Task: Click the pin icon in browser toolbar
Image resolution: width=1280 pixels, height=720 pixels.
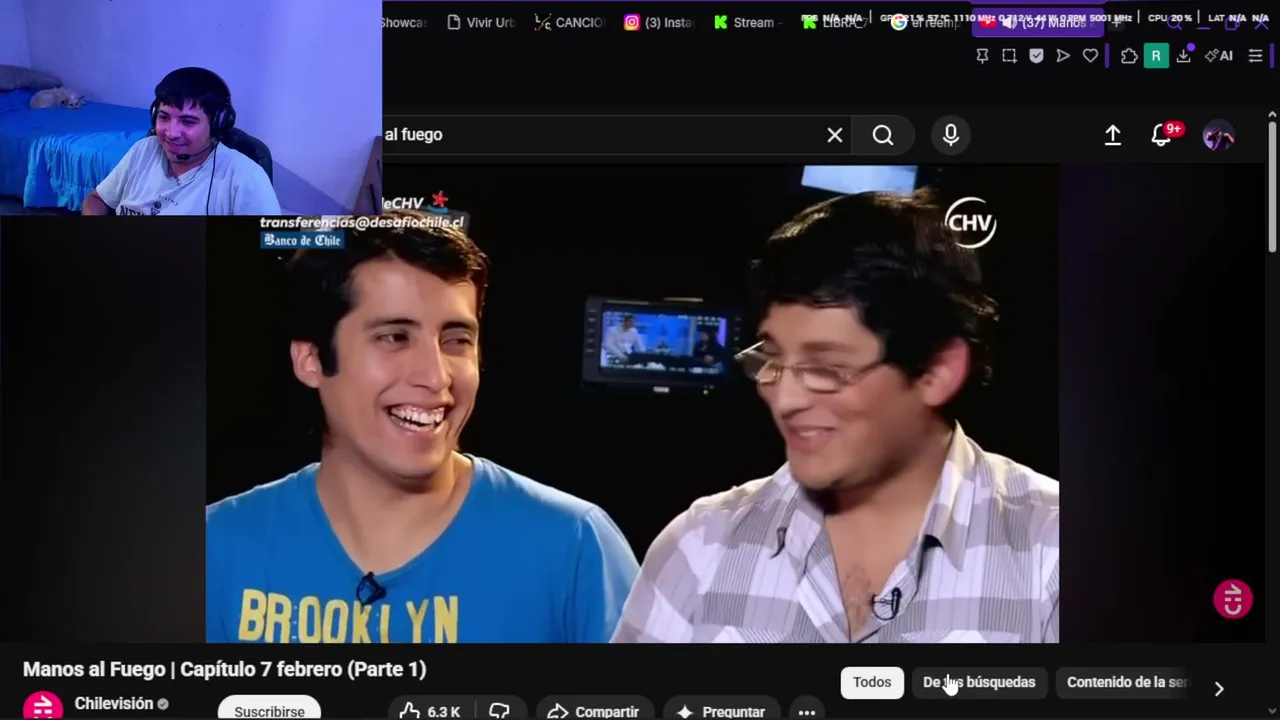Action: pos(982,56)
